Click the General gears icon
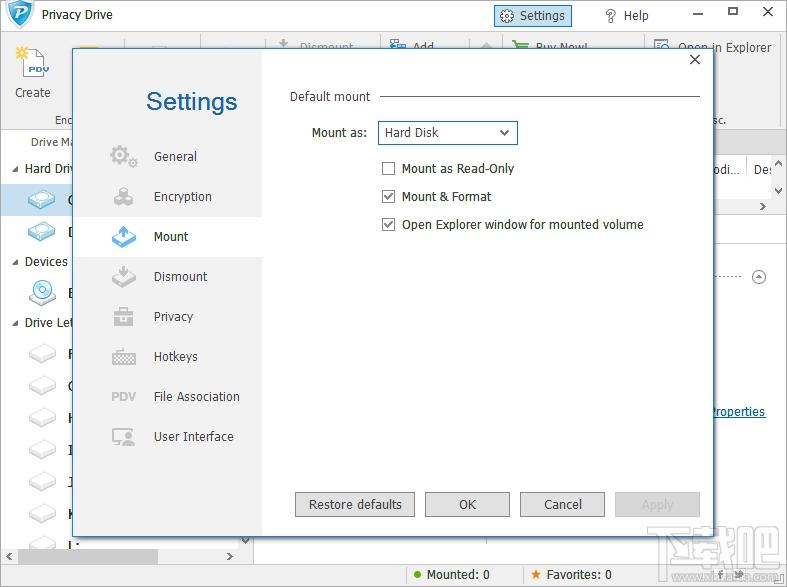The image size is (787, 587). coord(123,157)
